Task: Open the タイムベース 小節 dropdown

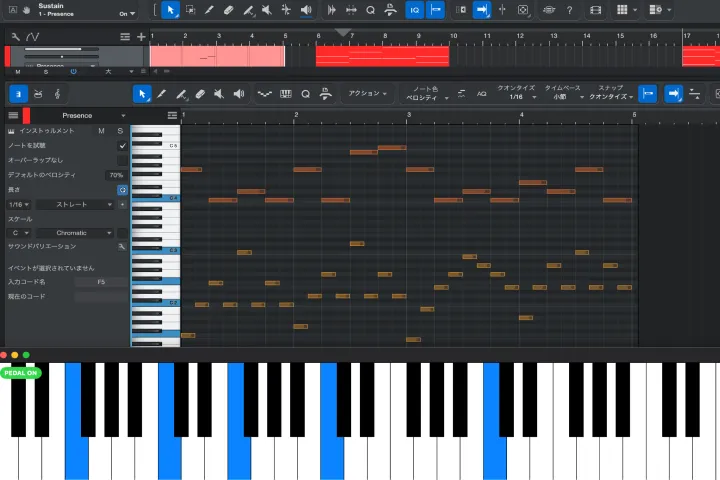Action: coord(563,93)
